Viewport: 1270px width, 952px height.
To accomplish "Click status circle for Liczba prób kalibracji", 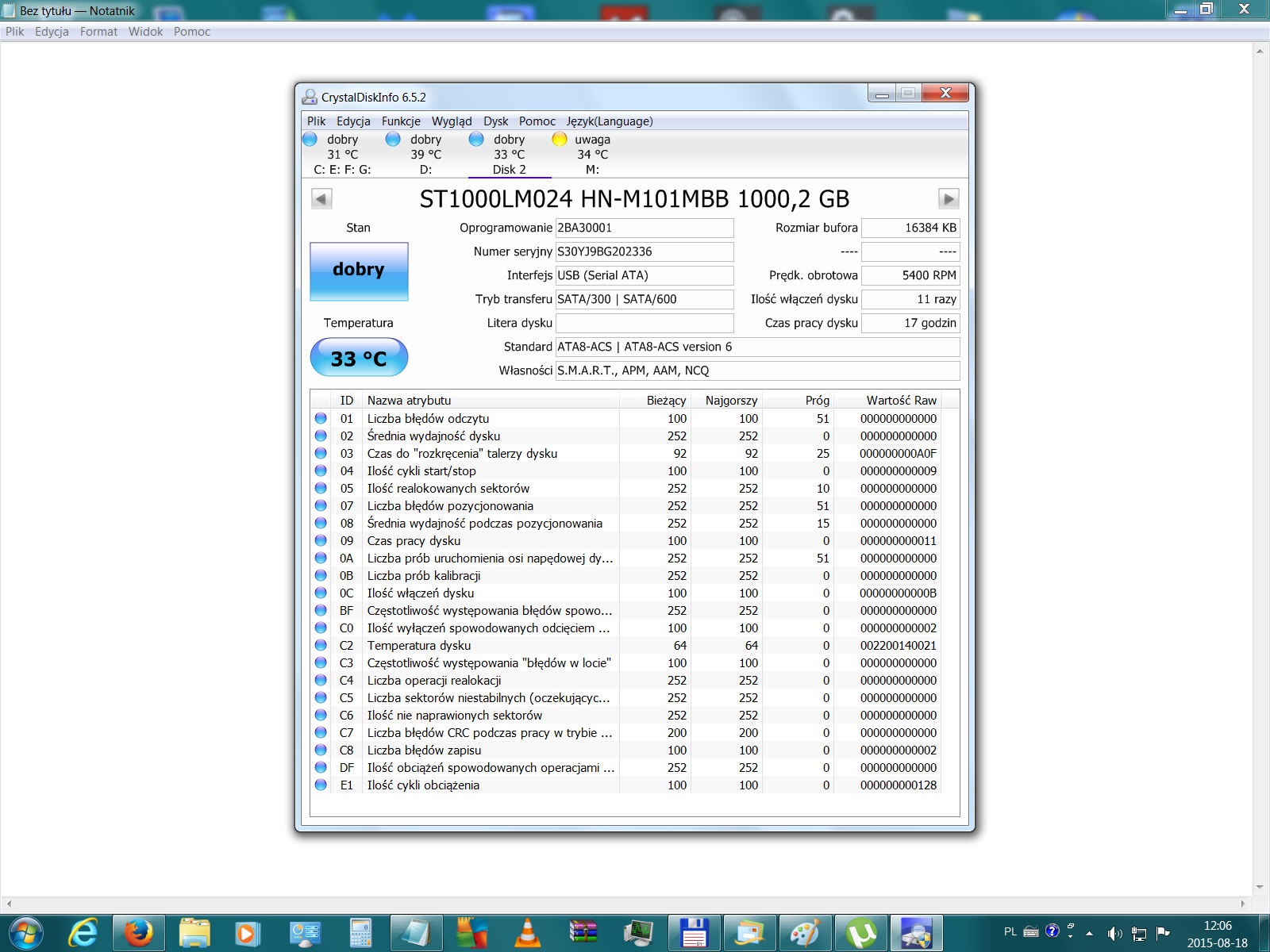I will 321,575.
